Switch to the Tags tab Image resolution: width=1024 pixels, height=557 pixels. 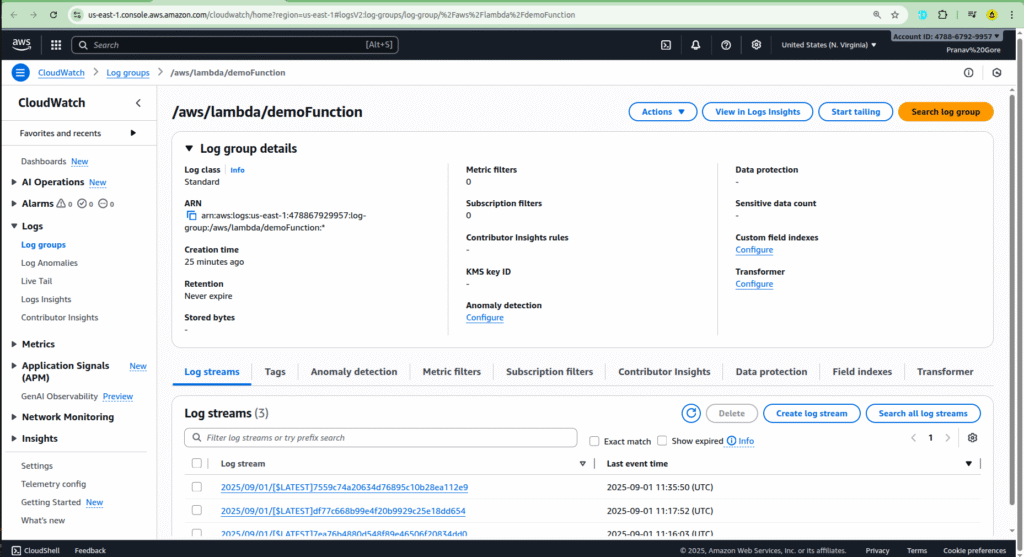pos(275,372)
